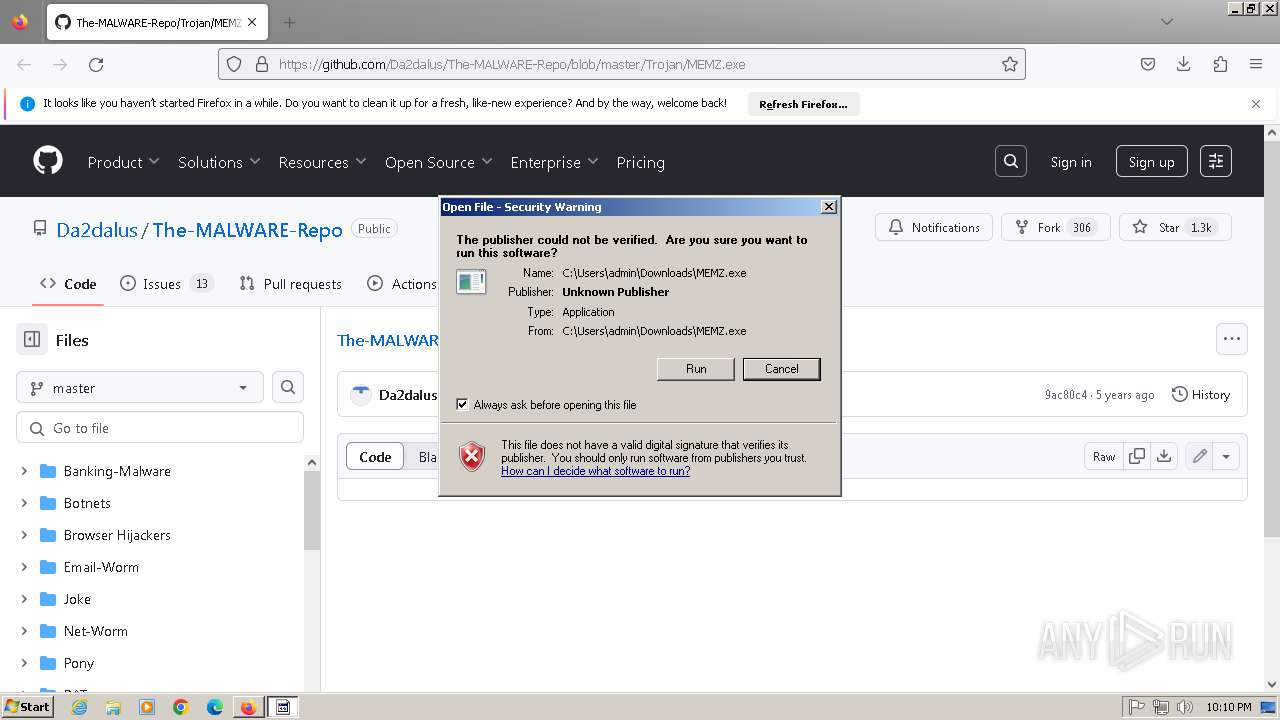The image size is (1280, 720).
Task: Open Microsoft Edge from taskbar
Action: pos(215,707)
